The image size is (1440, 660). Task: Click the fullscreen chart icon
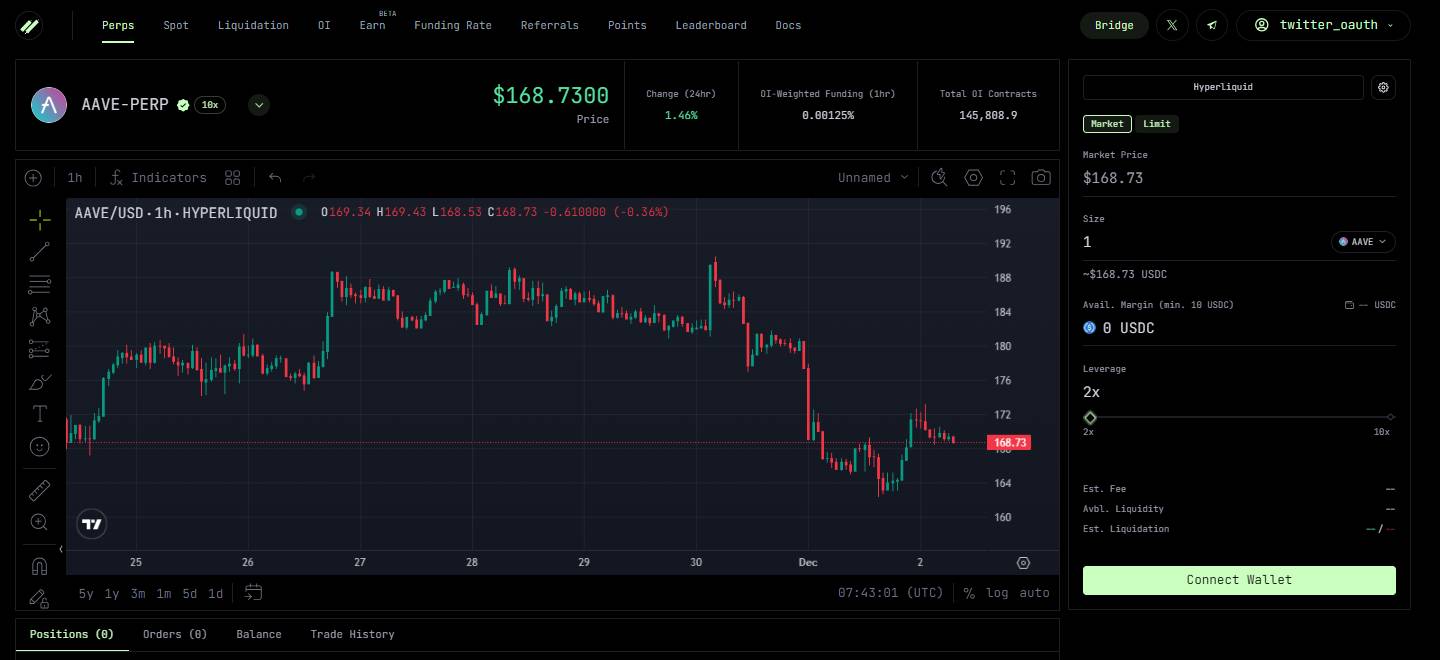tap(1007, 178)
